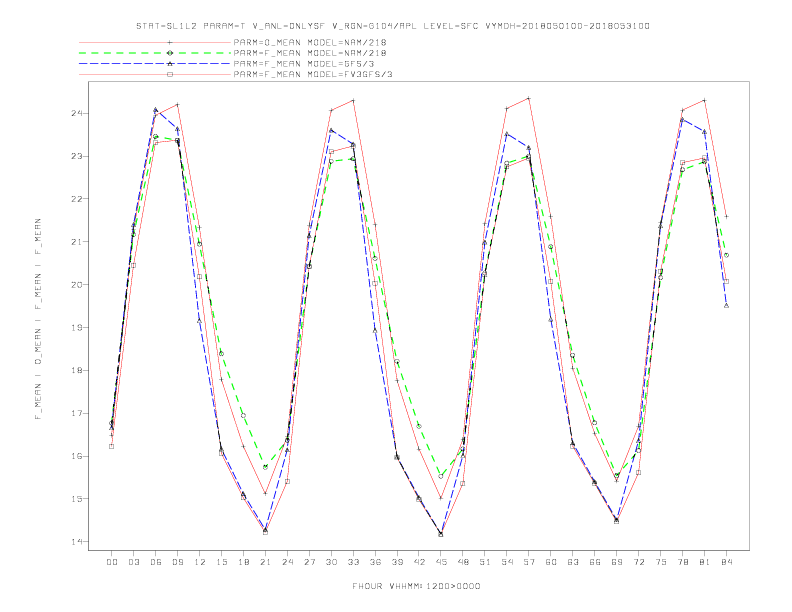
Task: Select legend entry PARM=F_MEAN MODEL=GFS/3
Action: [x=304, y=64]
